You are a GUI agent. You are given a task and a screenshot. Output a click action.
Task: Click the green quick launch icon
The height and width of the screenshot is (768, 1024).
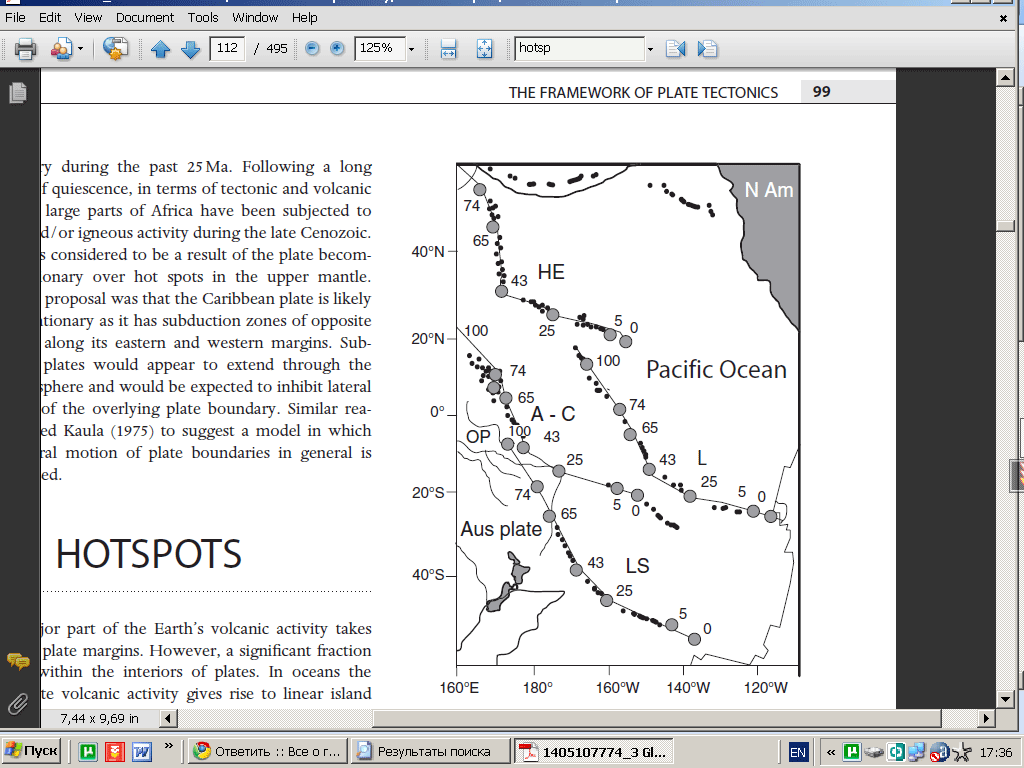[x=88, y=752]
